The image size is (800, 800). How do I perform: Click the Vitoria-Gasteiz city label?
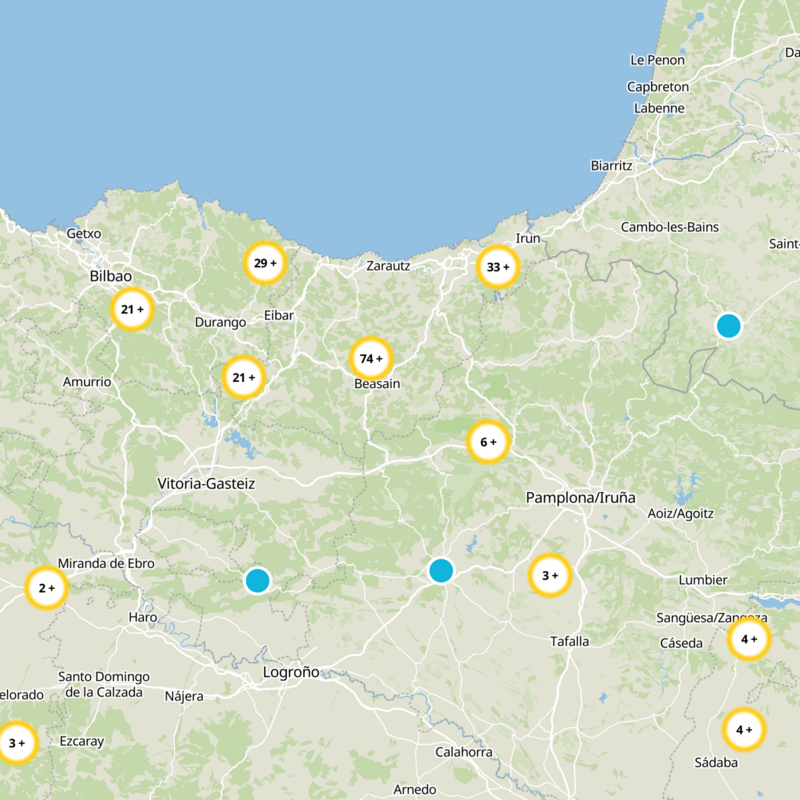point(206,483)
